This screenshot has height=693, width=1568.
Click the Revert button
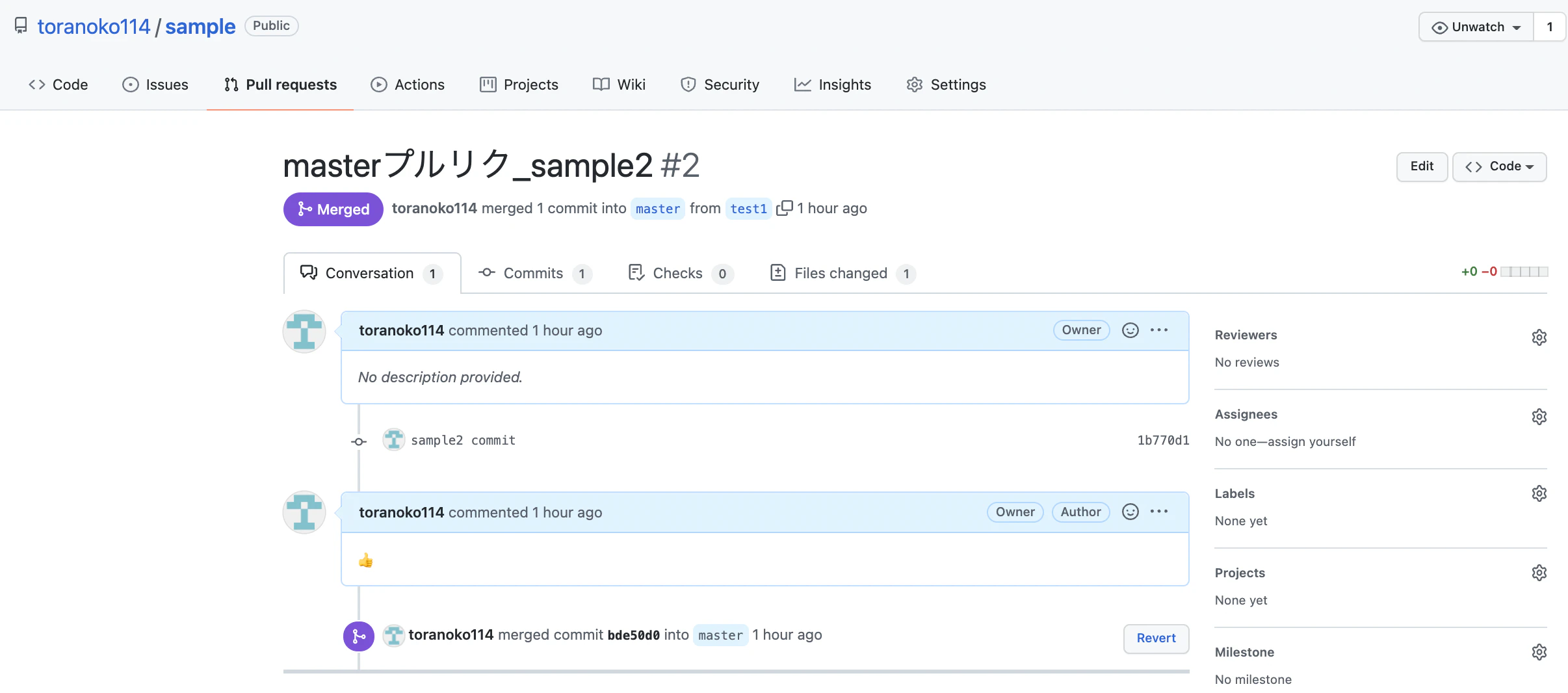pos(1156,638)
